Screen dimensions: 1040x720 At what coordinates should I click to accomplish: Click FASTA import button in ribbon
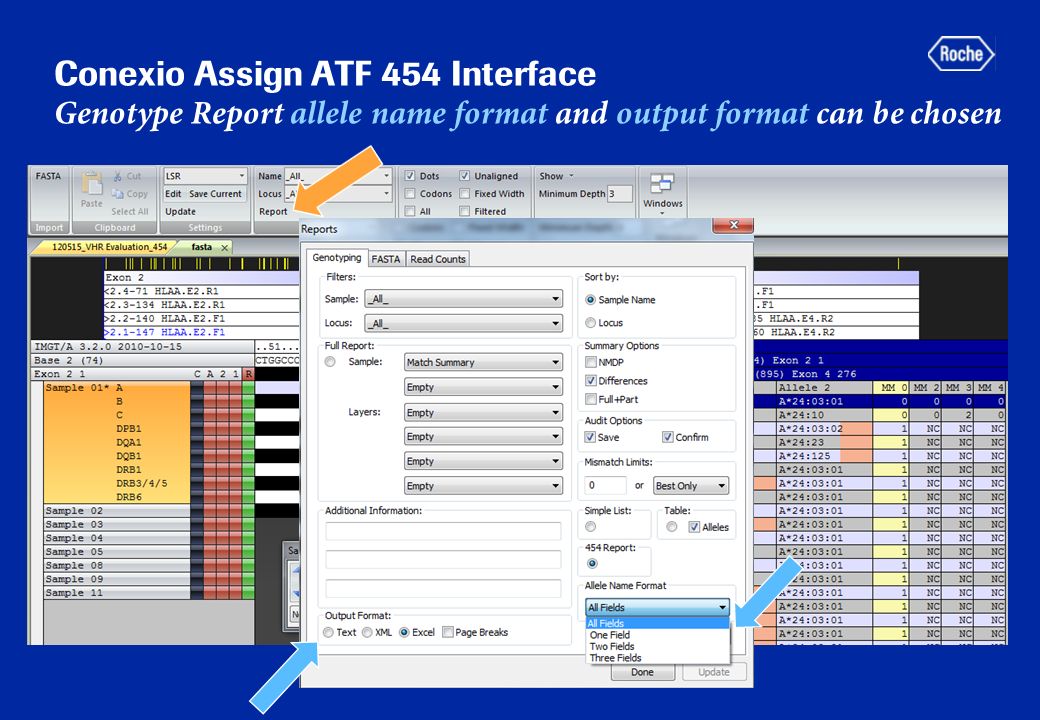48,176
